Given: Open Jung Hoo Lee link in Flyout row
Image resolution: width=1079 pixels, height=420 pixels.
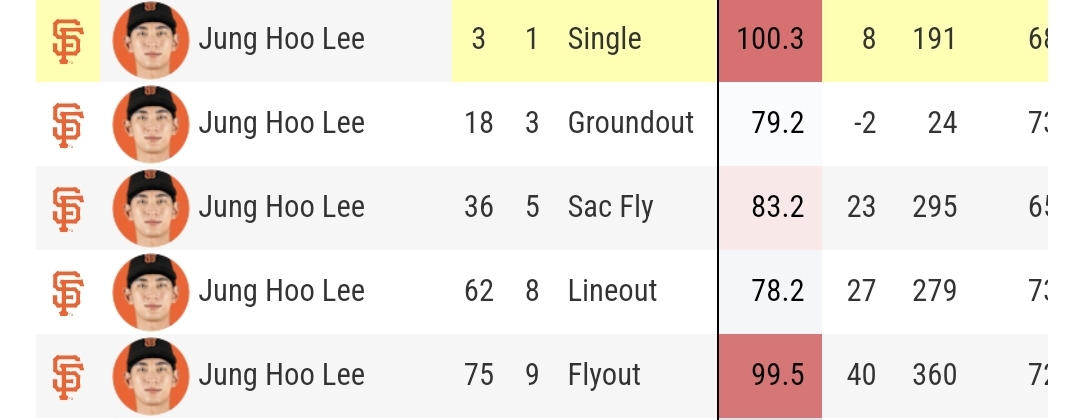Looking at the screenshot, I should coord(281,375).
